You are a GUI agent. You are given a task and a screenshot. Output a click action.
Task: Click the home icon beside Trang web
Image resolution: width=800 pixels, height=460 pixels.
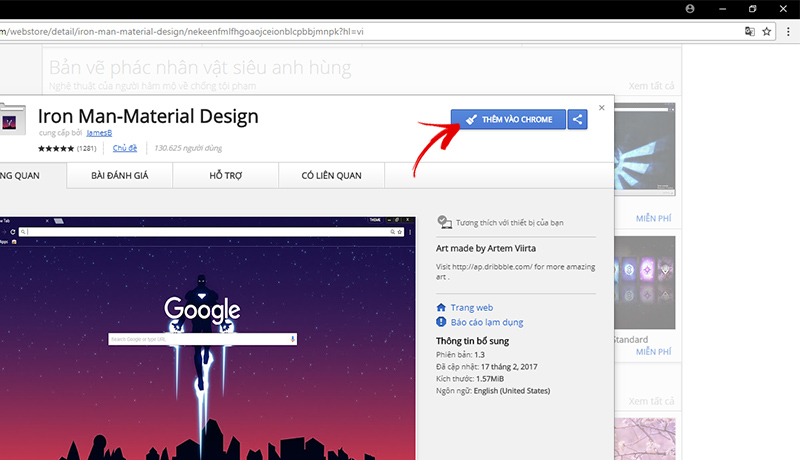click(441, 307)
